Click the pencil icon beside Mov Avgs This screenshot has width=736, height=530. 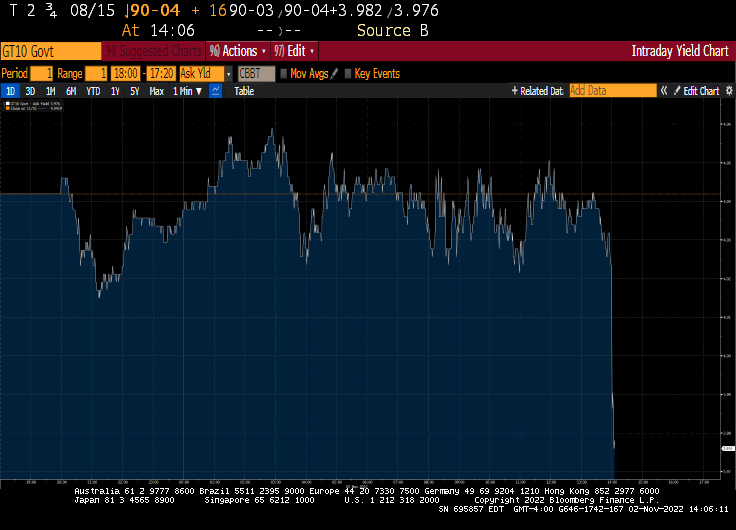[335, 73]
